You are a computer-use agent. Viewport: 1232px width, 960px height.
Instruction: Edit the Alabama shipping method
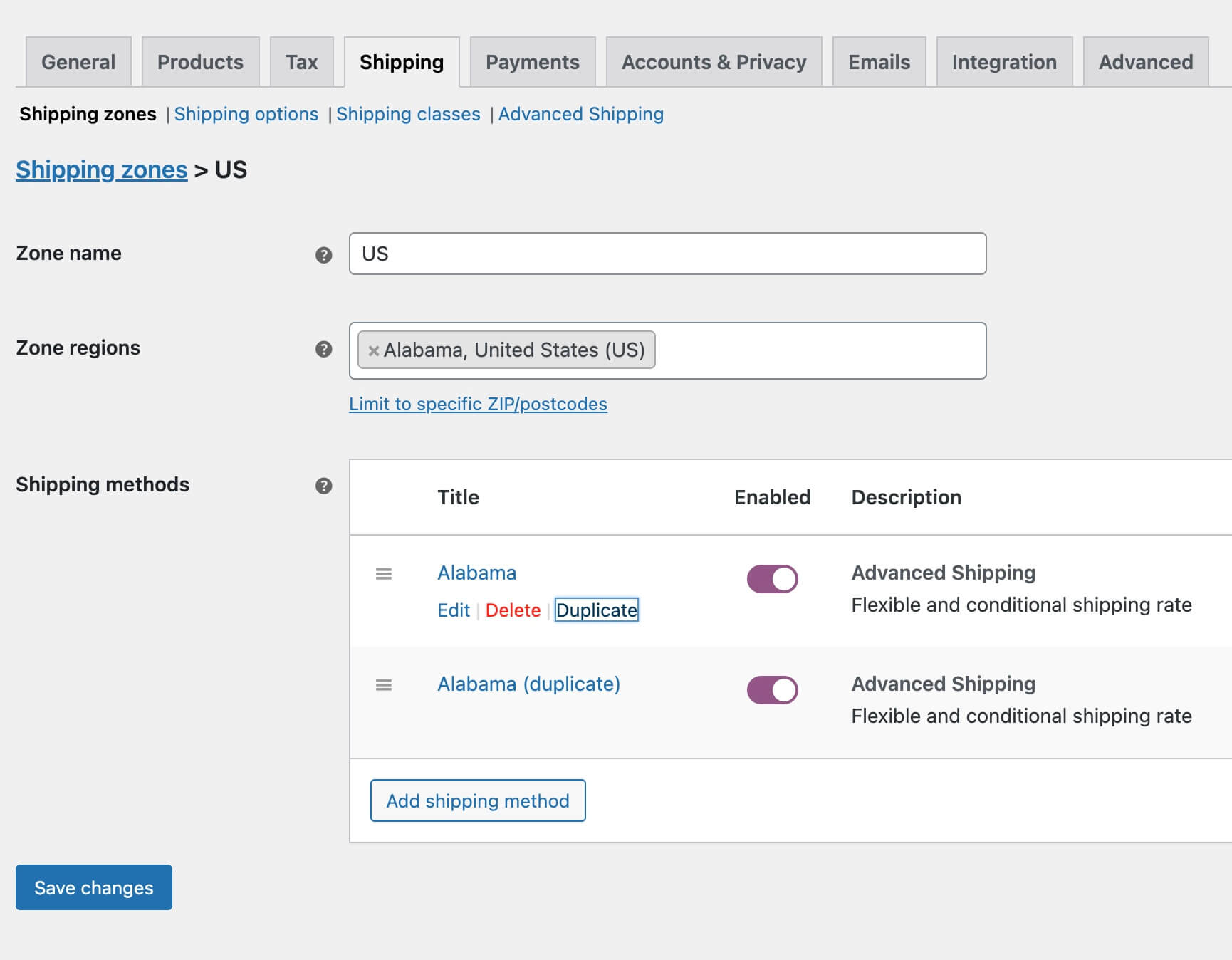click(x=454, y=610)
